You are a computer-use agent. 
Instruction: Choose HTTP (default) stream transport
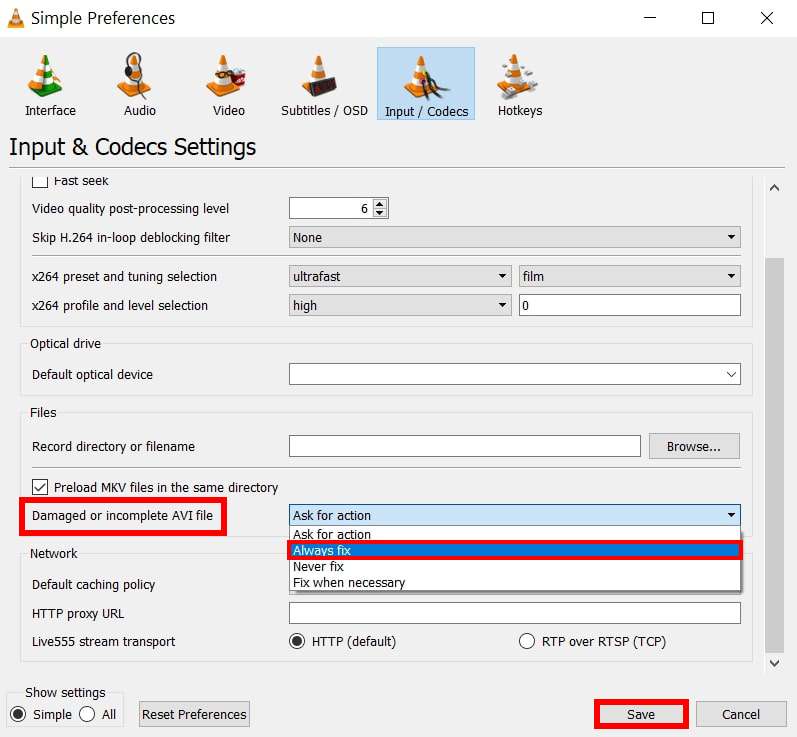[297, 641]
